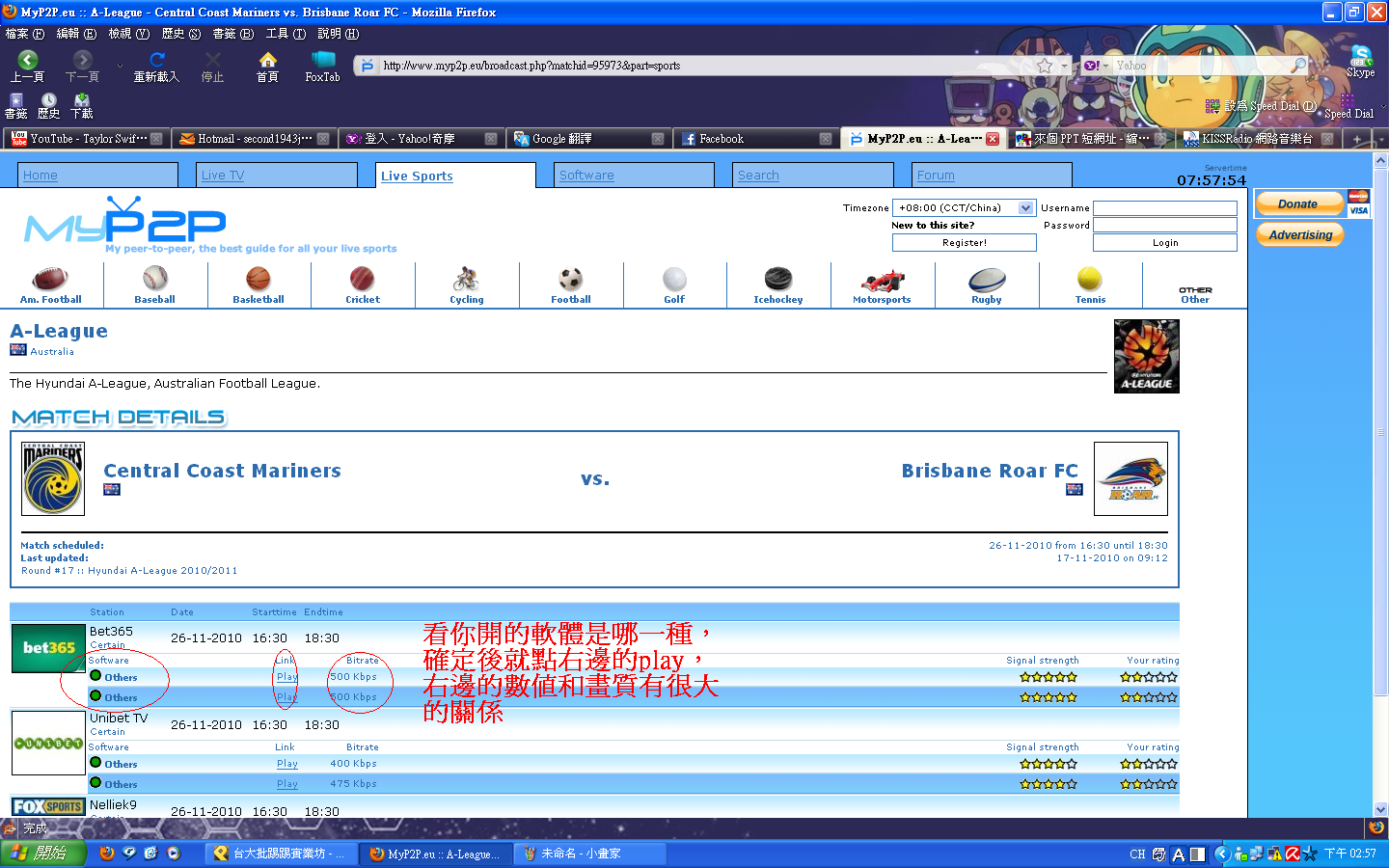Expand the address bar history dropdown
1389x868 pixels.
point(1066,66)
